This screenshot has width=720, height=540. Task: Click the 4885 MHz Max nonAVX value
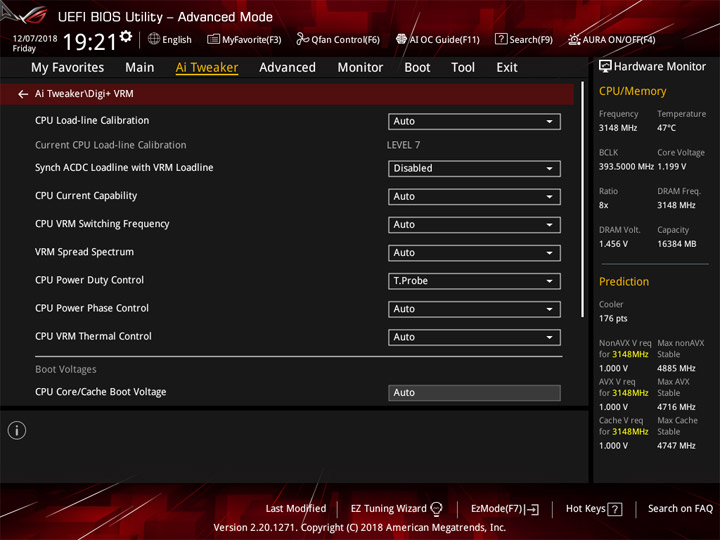pos(676,368)
